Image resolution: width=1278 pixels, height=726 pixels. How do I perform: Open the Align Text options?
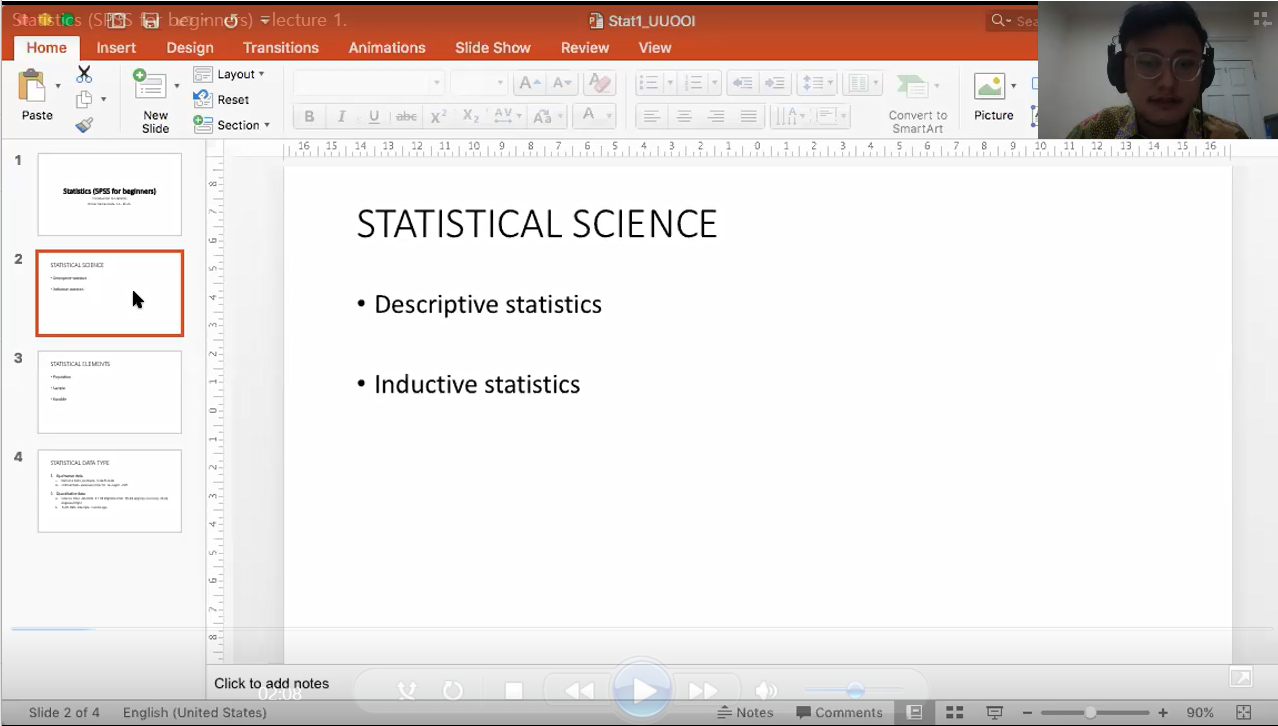click(x=830, y=116)
